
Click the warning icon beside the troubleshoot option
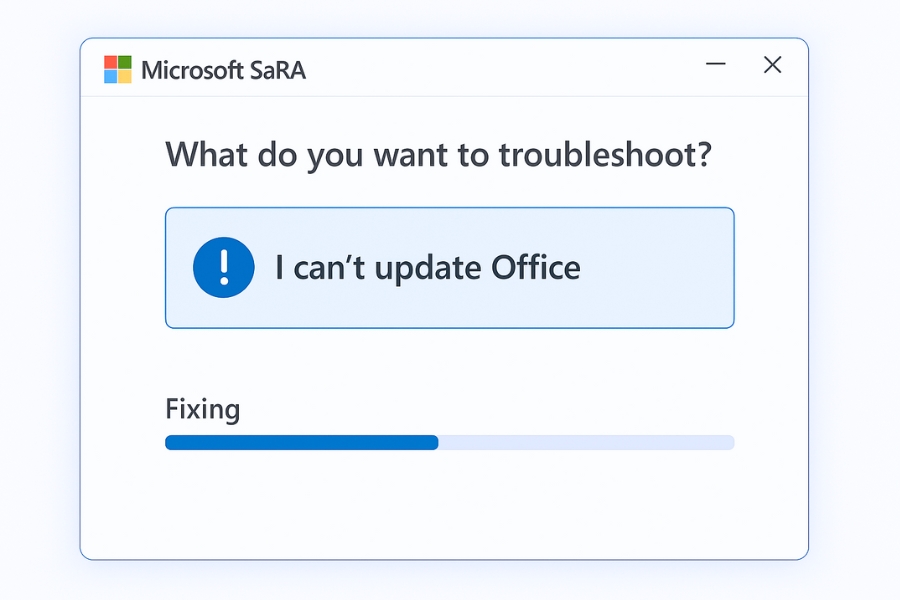[x=223, y=267]
